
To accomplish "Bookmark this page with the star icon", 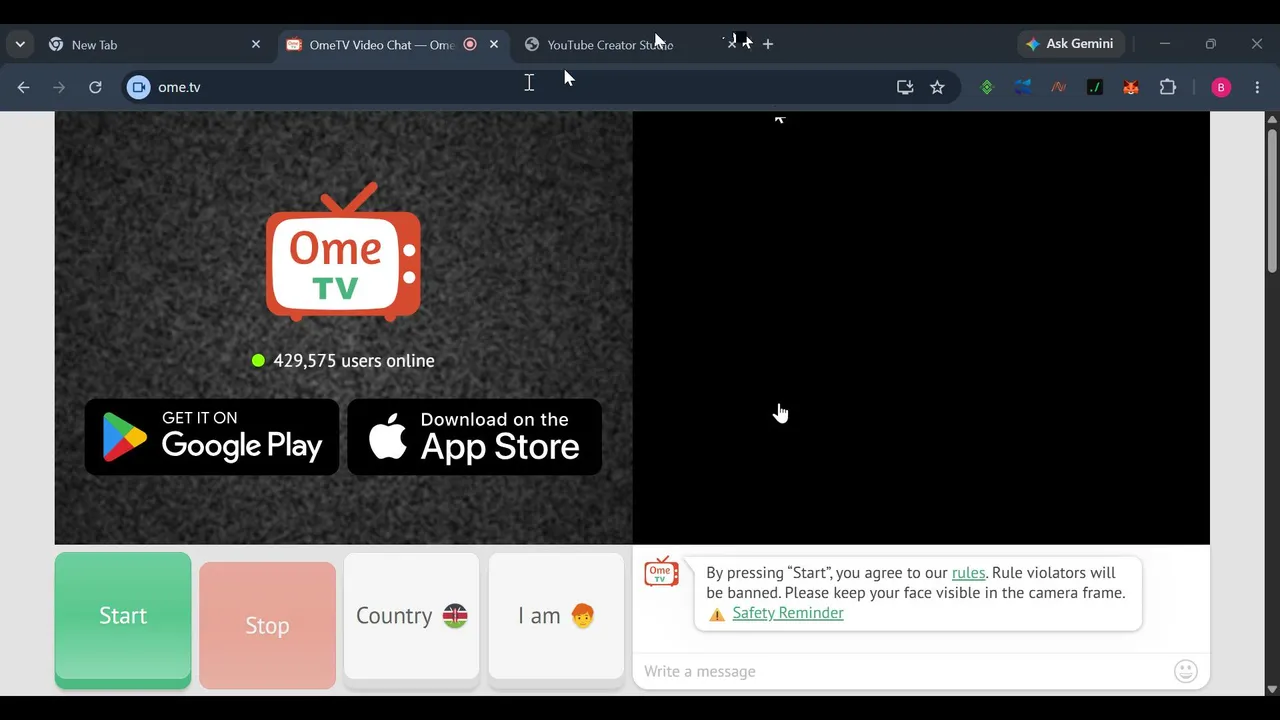I will [937, 87].
